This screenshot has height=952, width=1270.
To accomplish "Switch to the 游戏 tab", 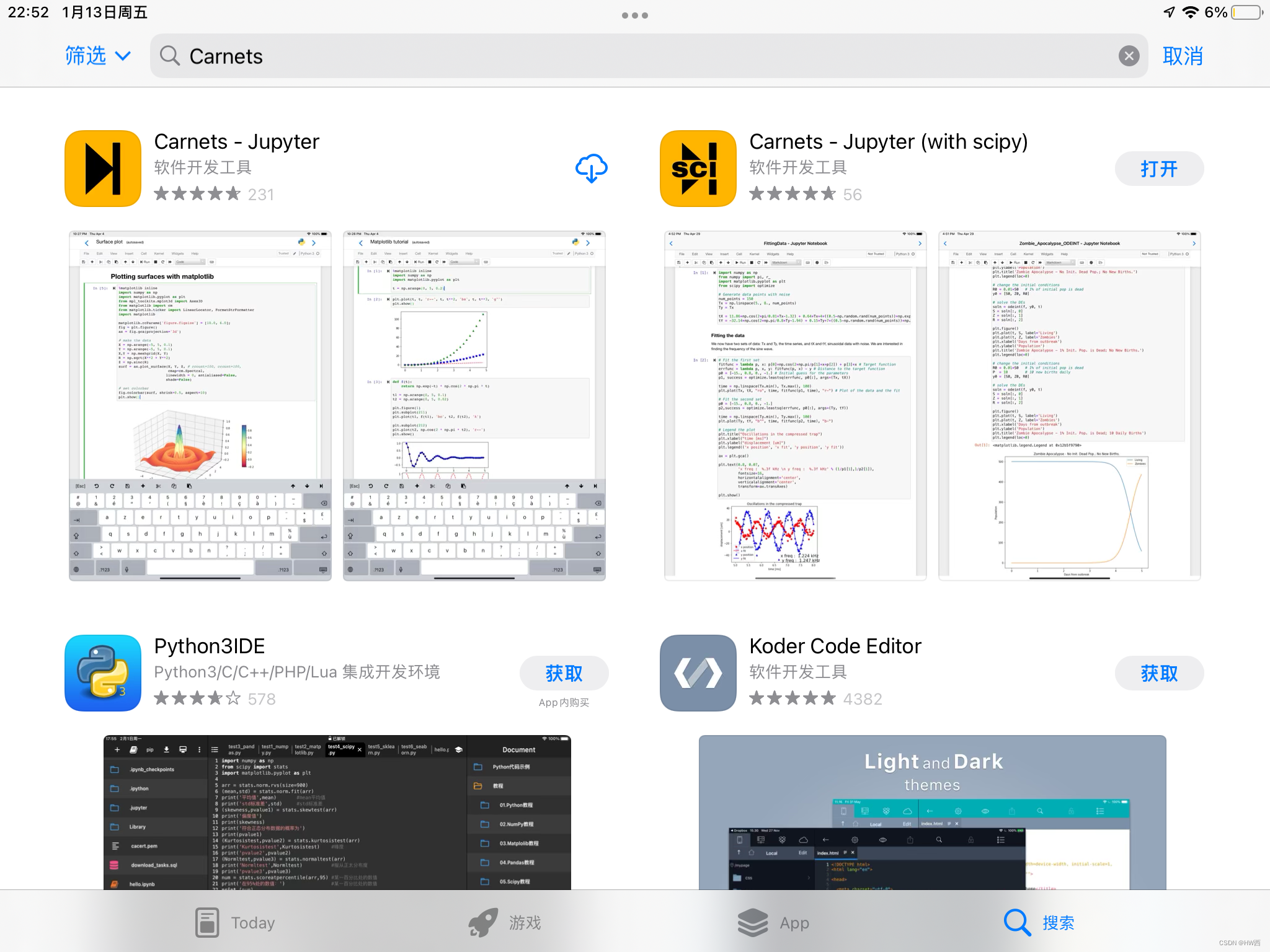I will click(505, 922).
